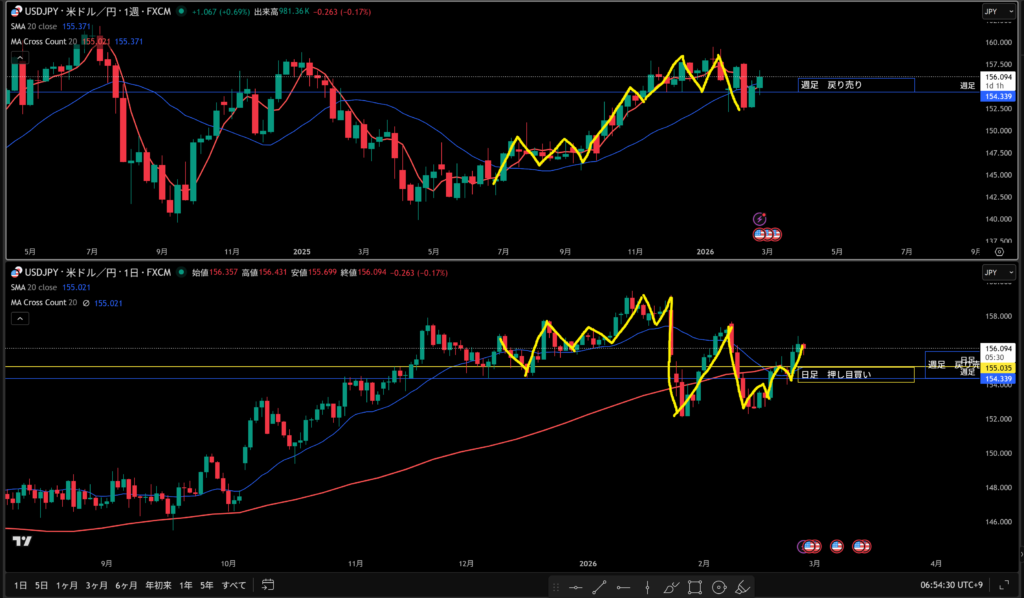Open upper chart settings gear icon
The width and height of the screenshot is (1024, 598).
(1000, 253)
